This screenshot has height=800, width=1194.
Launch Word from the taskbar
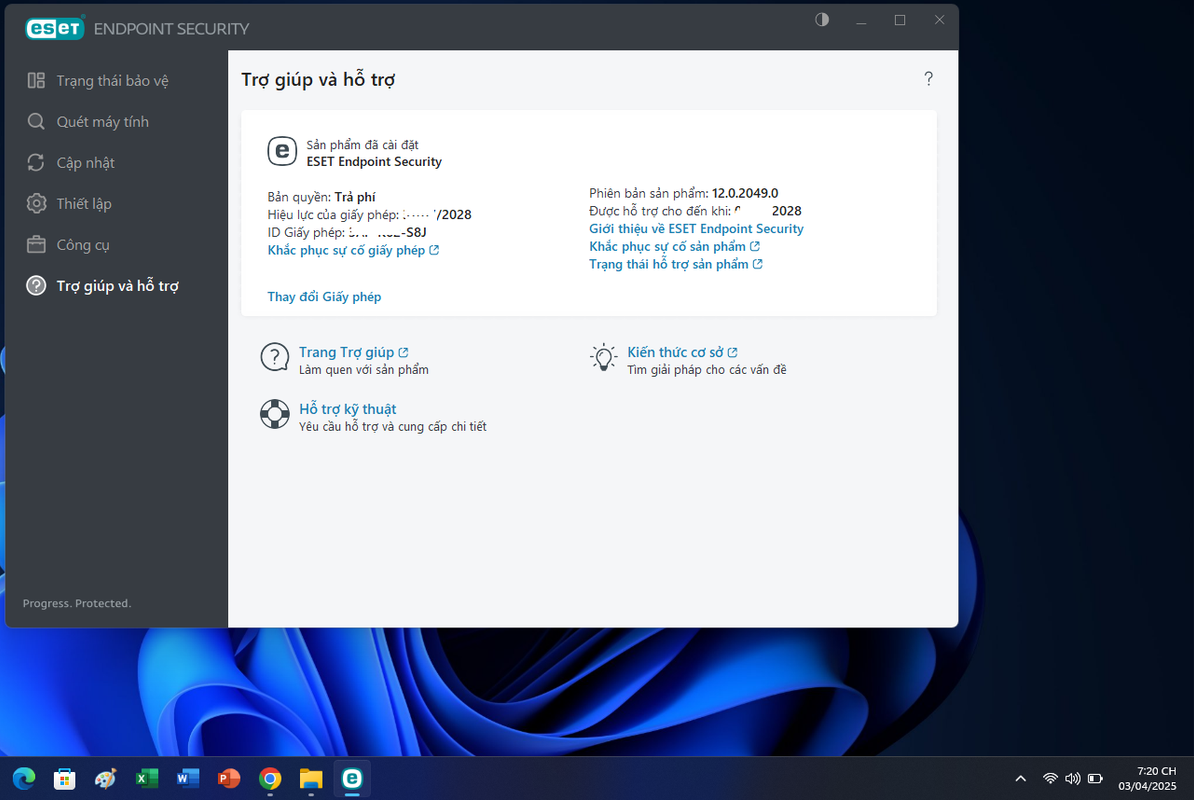point(187,779)
